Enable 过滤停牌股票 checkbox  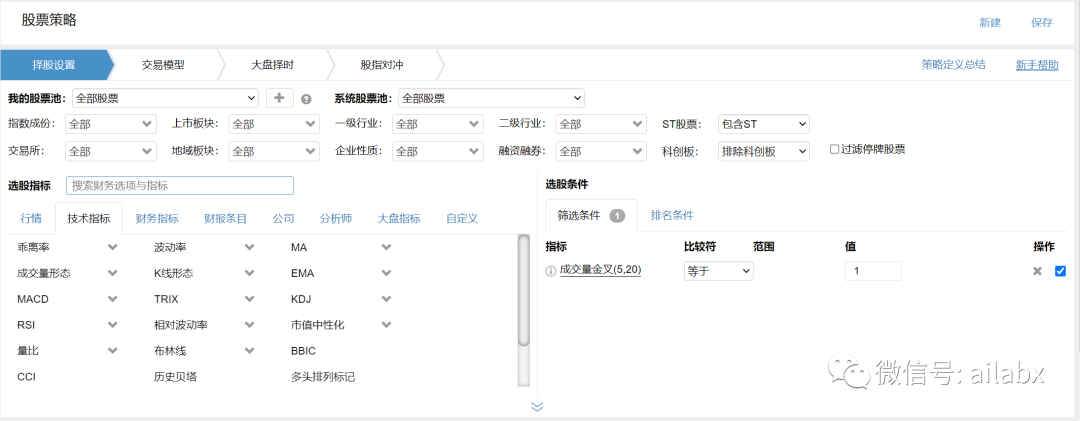pos(834,149)
